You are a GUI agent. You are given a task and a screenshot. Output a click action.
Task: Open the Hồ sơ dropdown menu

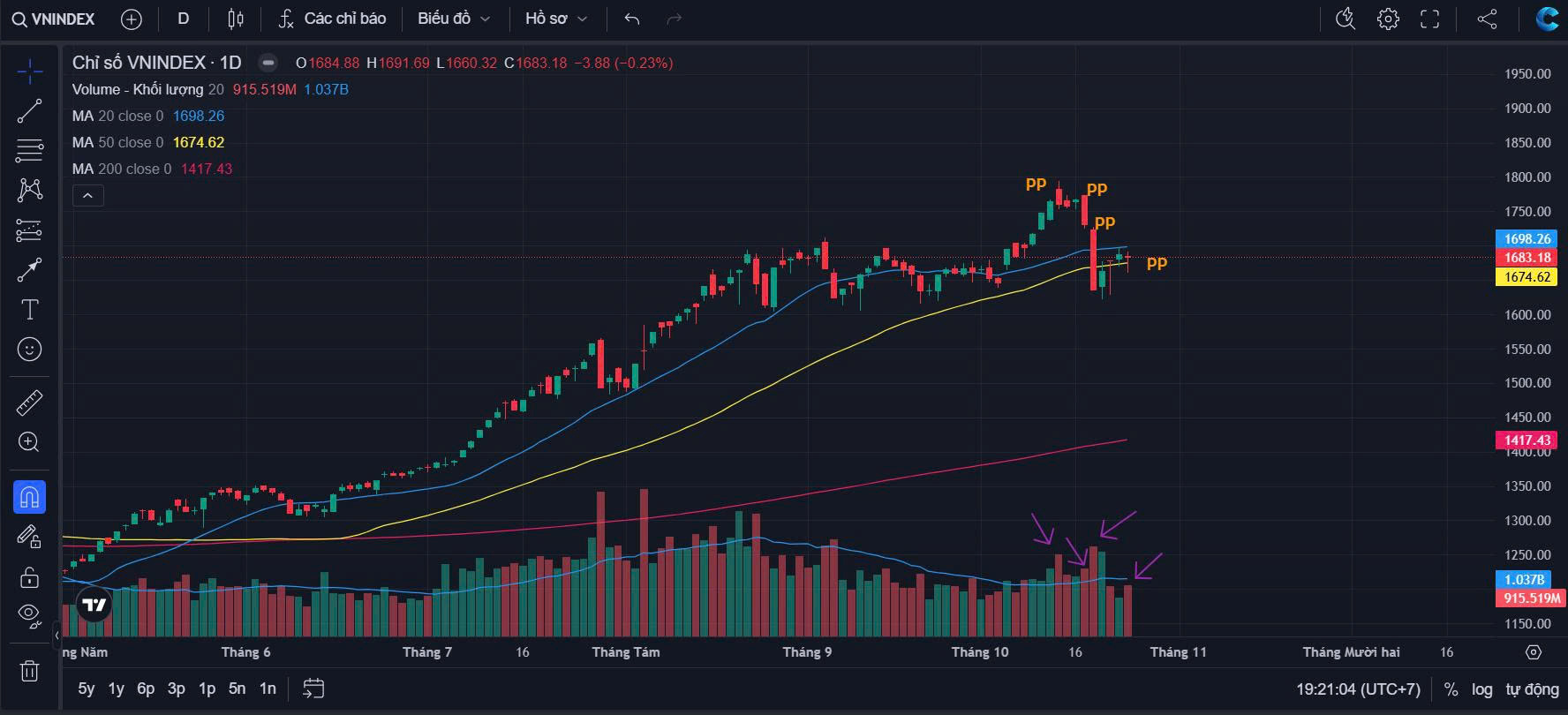tap(555, 19)
